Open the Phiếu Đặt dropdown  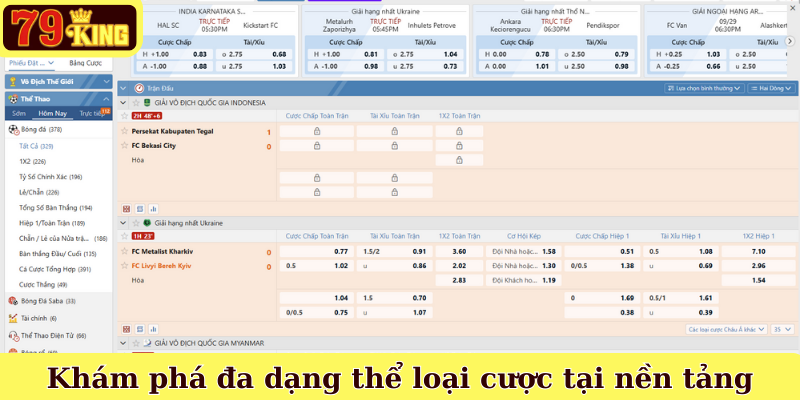(x=31, y=63)
